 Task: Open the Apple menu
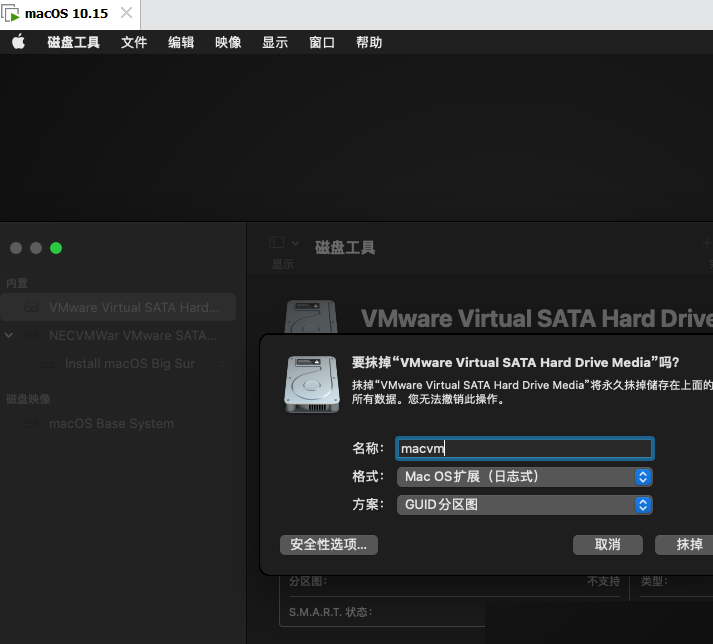point(18,42)
